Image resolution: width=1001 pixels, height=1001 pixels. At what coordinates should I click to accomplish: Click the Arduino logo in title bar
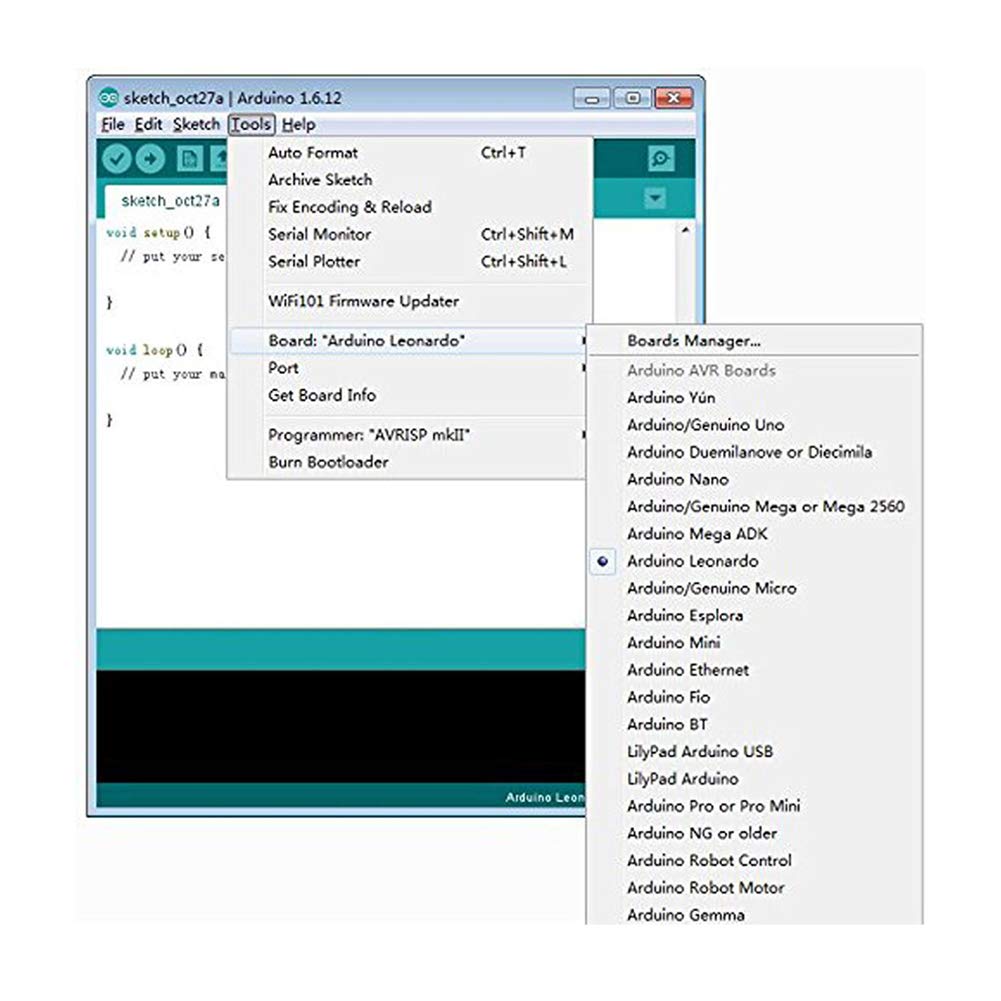(108, 98)
